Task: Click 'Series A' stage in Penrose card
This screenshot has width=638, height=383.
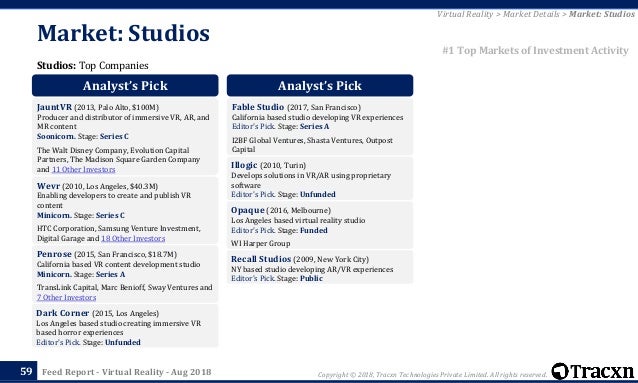Action: 110,274
